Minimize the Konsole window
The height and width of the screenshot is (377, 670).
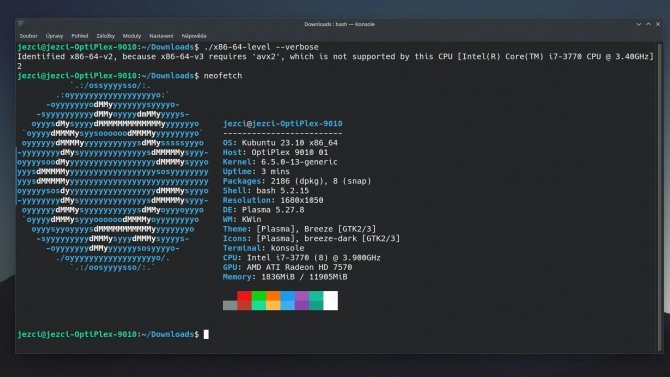(639, 24)
